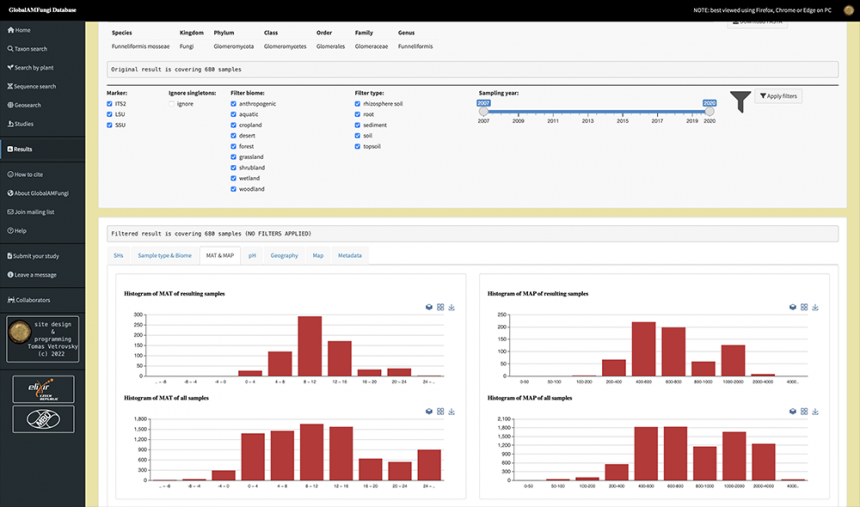
Task: Click the Glomeromycota phylum text
Action: [234, 47]
